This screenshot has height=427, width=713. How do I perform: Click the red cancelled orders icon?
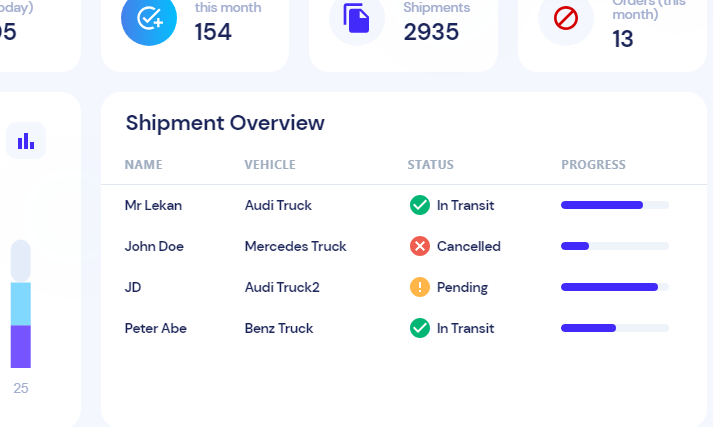click(x=566, y=19)
